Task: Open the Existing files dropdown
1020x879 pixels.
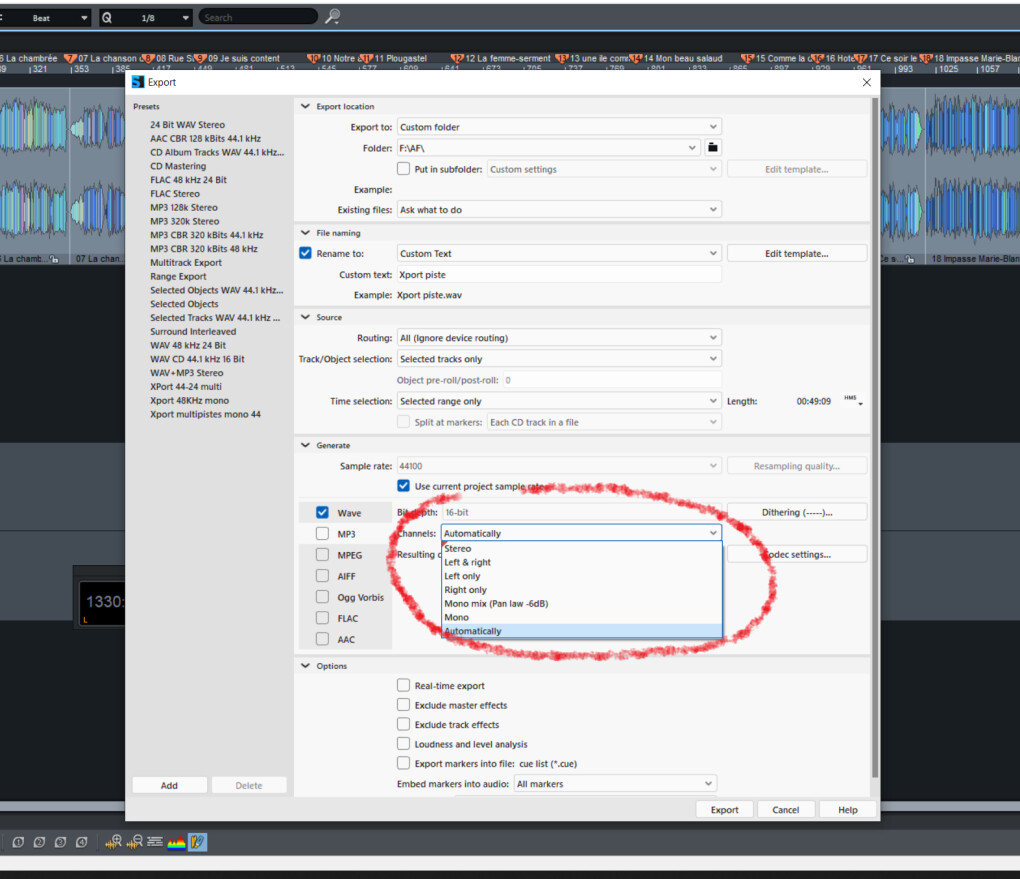Action: pos(559,210)
